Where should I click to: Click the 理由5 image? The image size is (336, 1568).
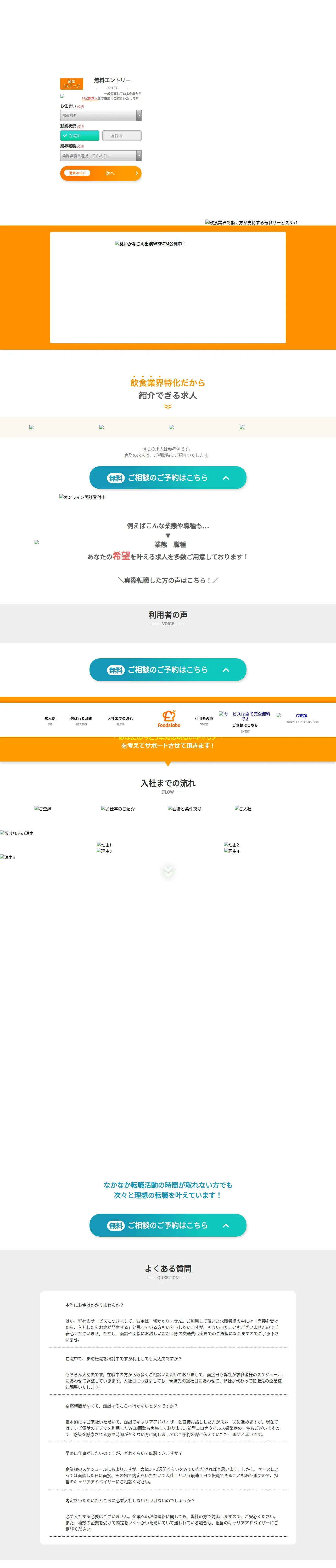pos(8,857)
